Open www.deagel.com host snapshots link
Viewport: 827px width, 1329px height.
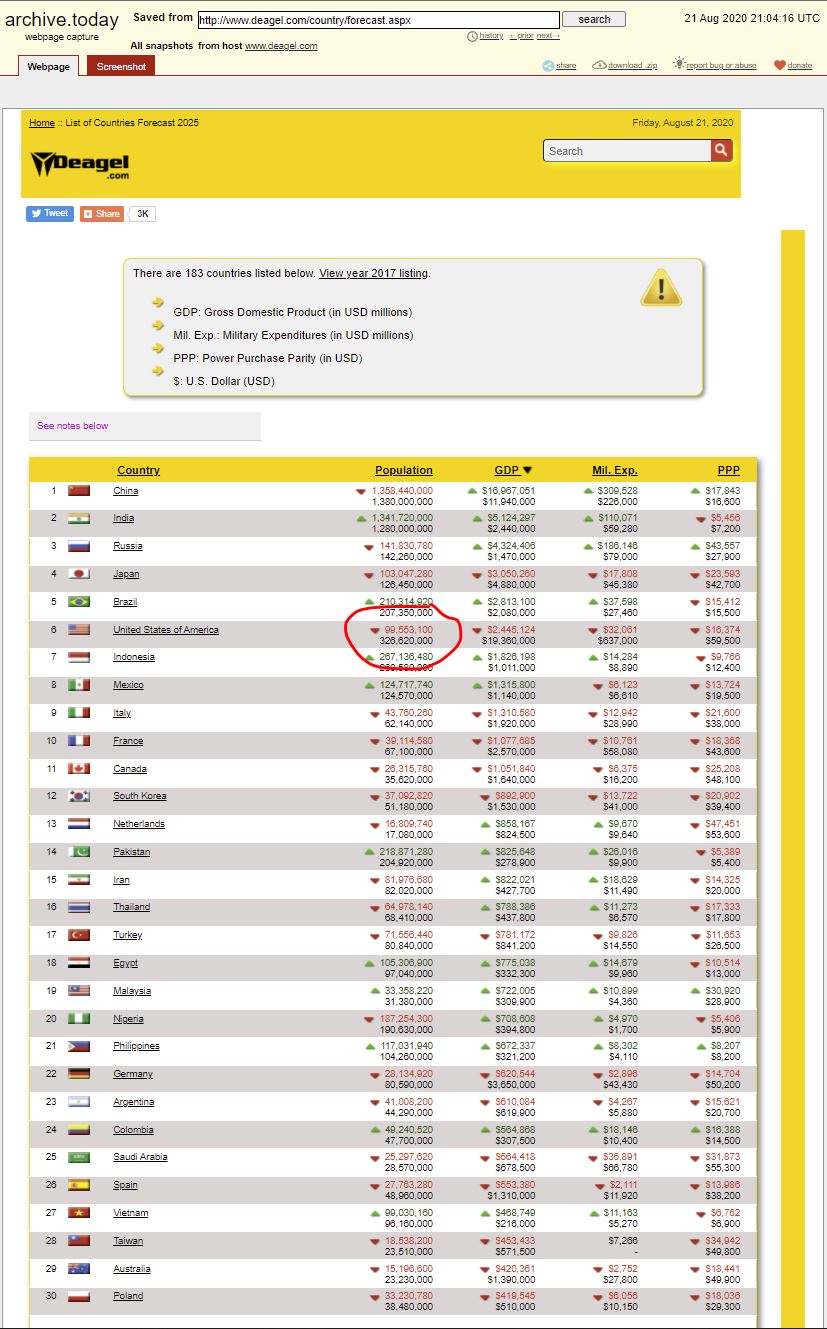281,46
